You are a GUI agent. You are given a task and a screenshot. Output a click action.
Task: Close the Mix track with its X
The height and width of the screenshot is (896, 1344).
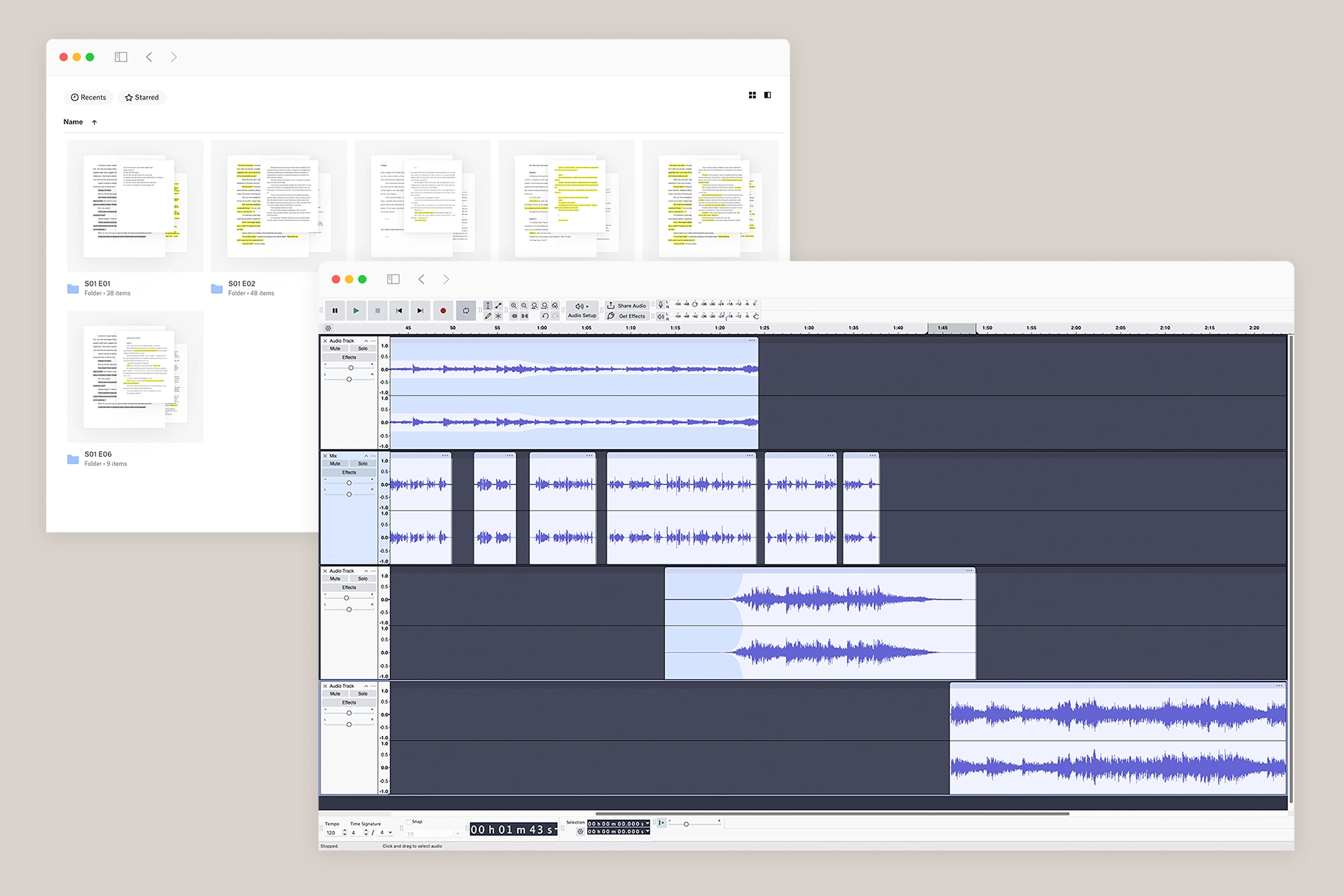coord(325,456)
